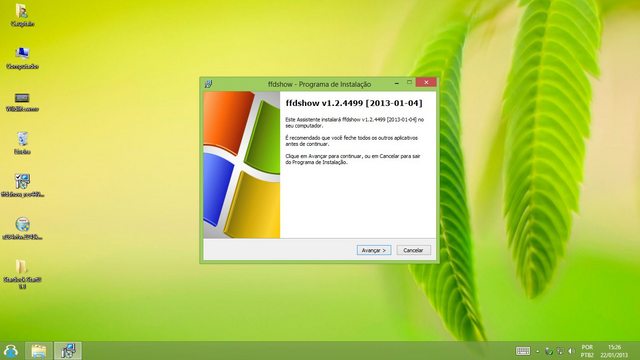This screenshot has height=360, width=640.
Task: Open the plain folder at bottom of desktop
Action: click(x=22, y=274)
